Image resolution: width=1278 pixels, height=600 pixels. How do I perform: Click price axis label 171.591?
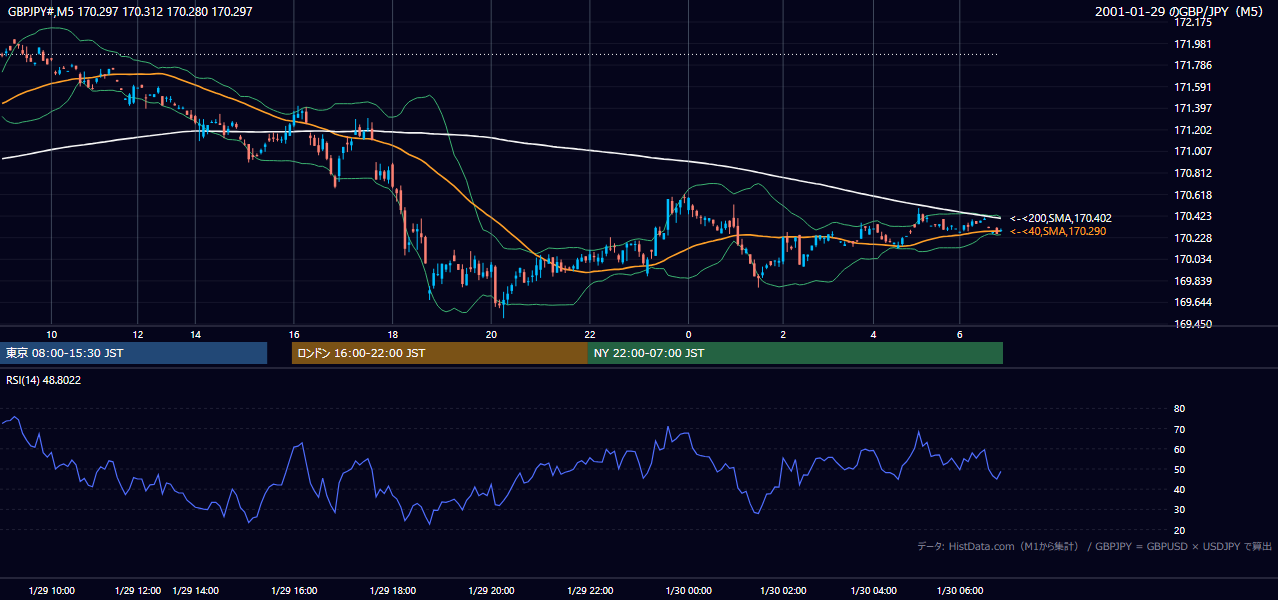point(1193,87)
